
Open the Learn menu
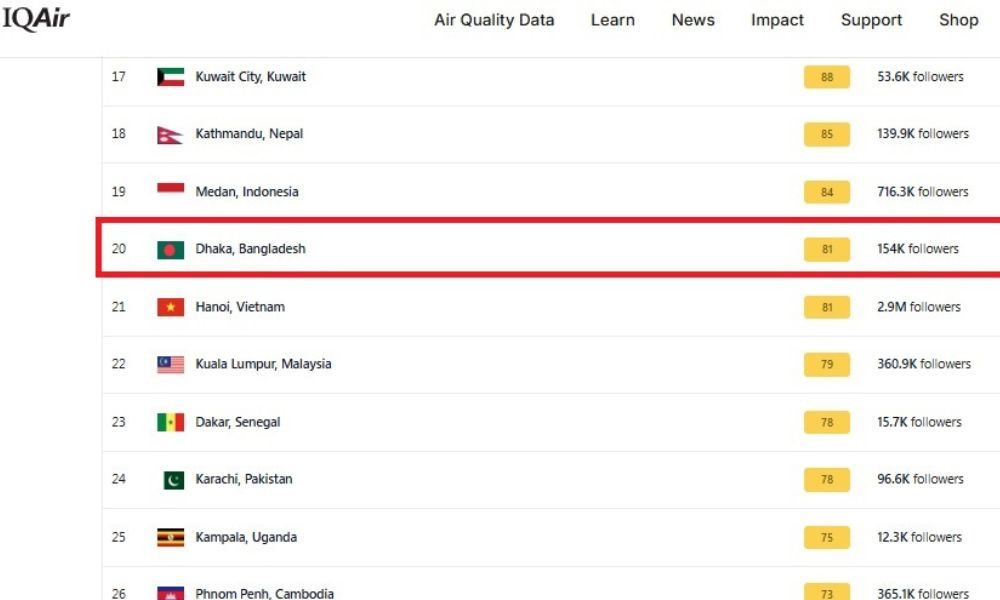(x=612, y=20)
